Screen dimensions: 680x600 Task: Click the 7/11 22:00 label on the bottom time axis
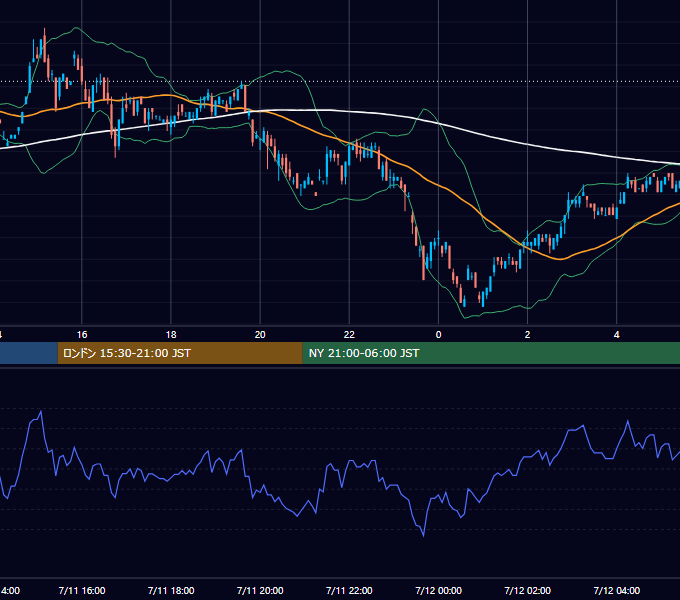[x=349, y=590]
